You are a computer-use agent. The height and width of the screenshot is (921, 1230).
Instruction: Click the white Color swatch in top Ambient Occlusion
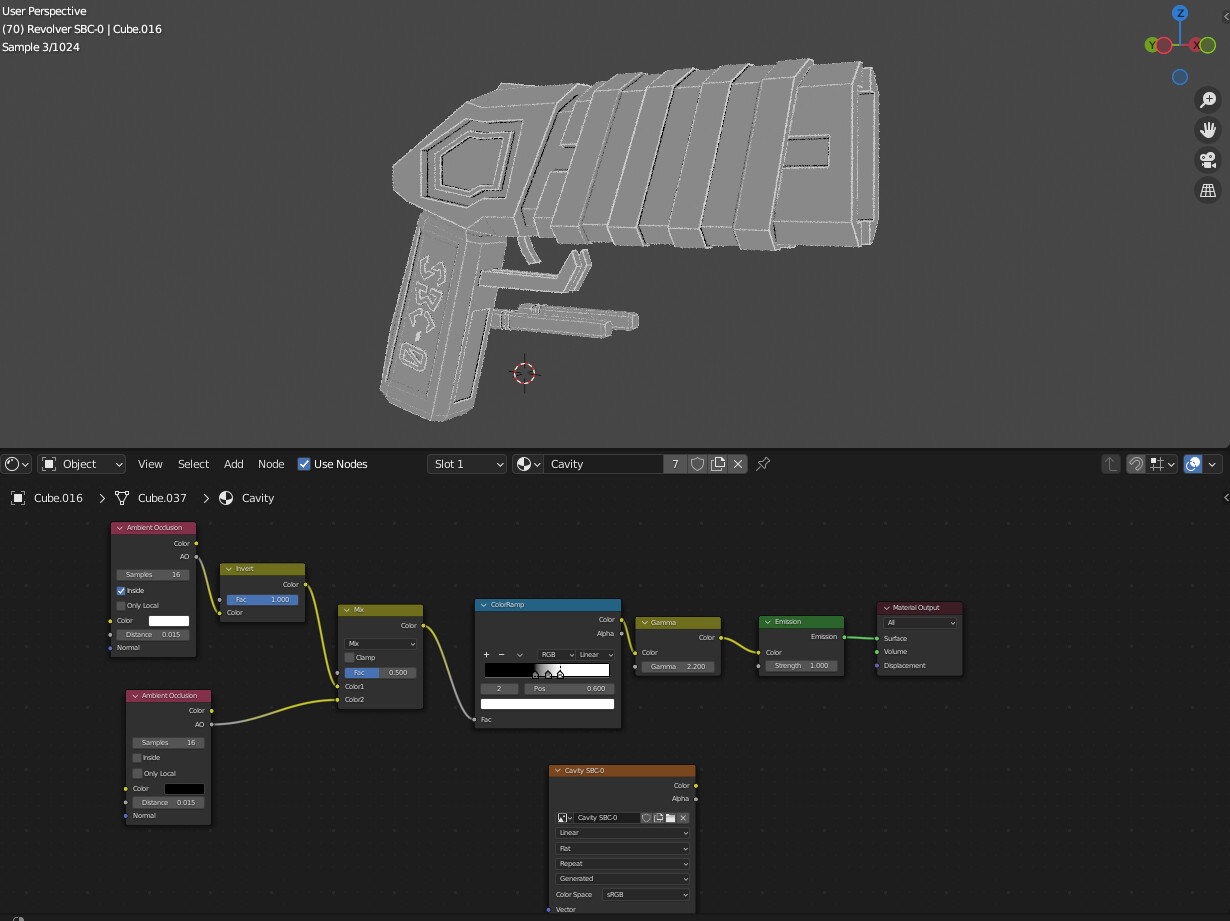pos(169,621)
